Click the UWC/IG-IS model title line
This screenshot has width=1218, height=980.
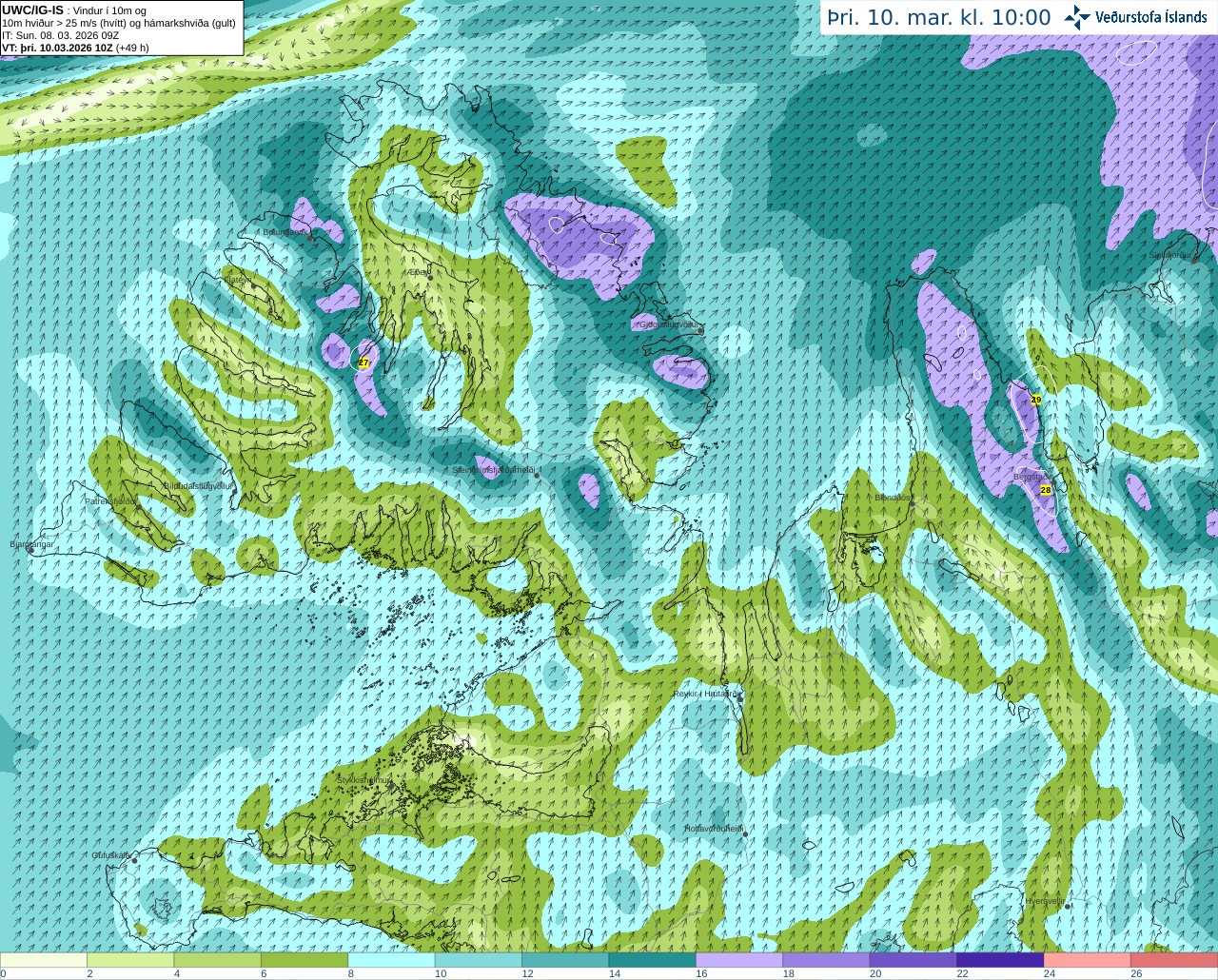[x=74, y=10]
